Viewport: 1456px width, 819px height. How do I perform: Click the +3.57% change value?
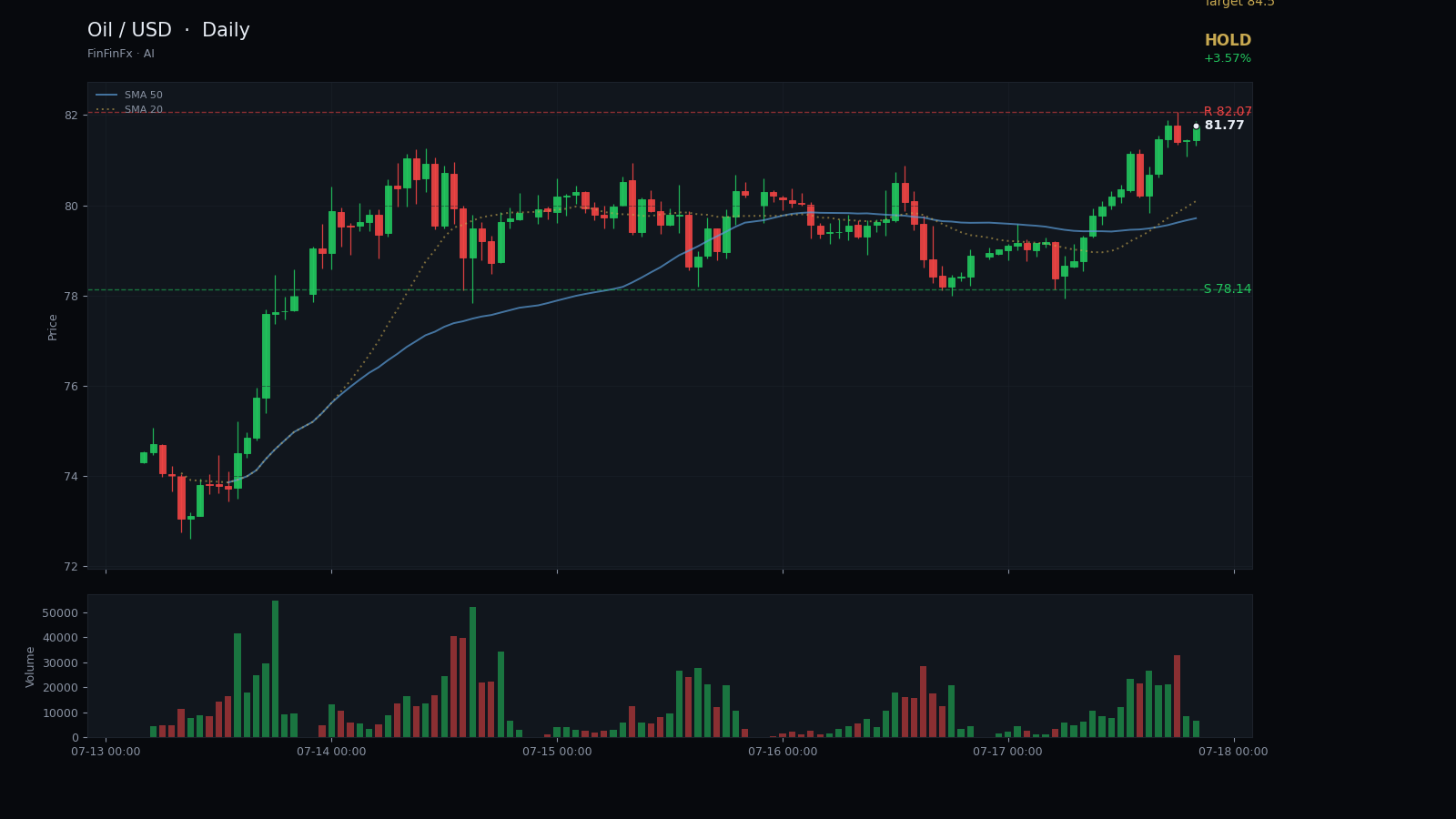pos(1228,59)
